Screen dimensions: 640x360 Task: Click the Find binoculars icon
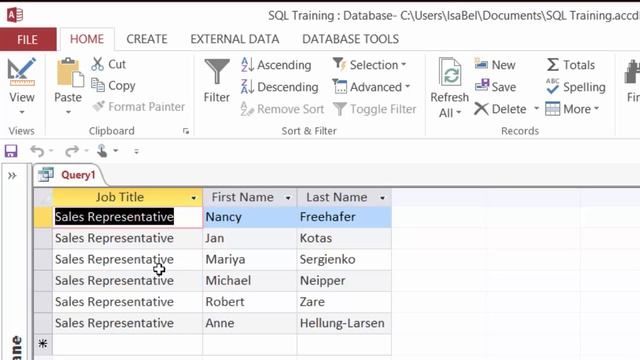click(x=632, y=72)
